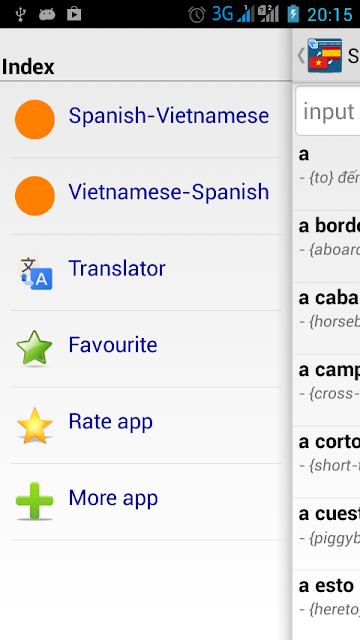This screenshot has height=640, width=360.
Task: Open the Favourite list item
Action: pyautogui.click(x=146, y=349)
